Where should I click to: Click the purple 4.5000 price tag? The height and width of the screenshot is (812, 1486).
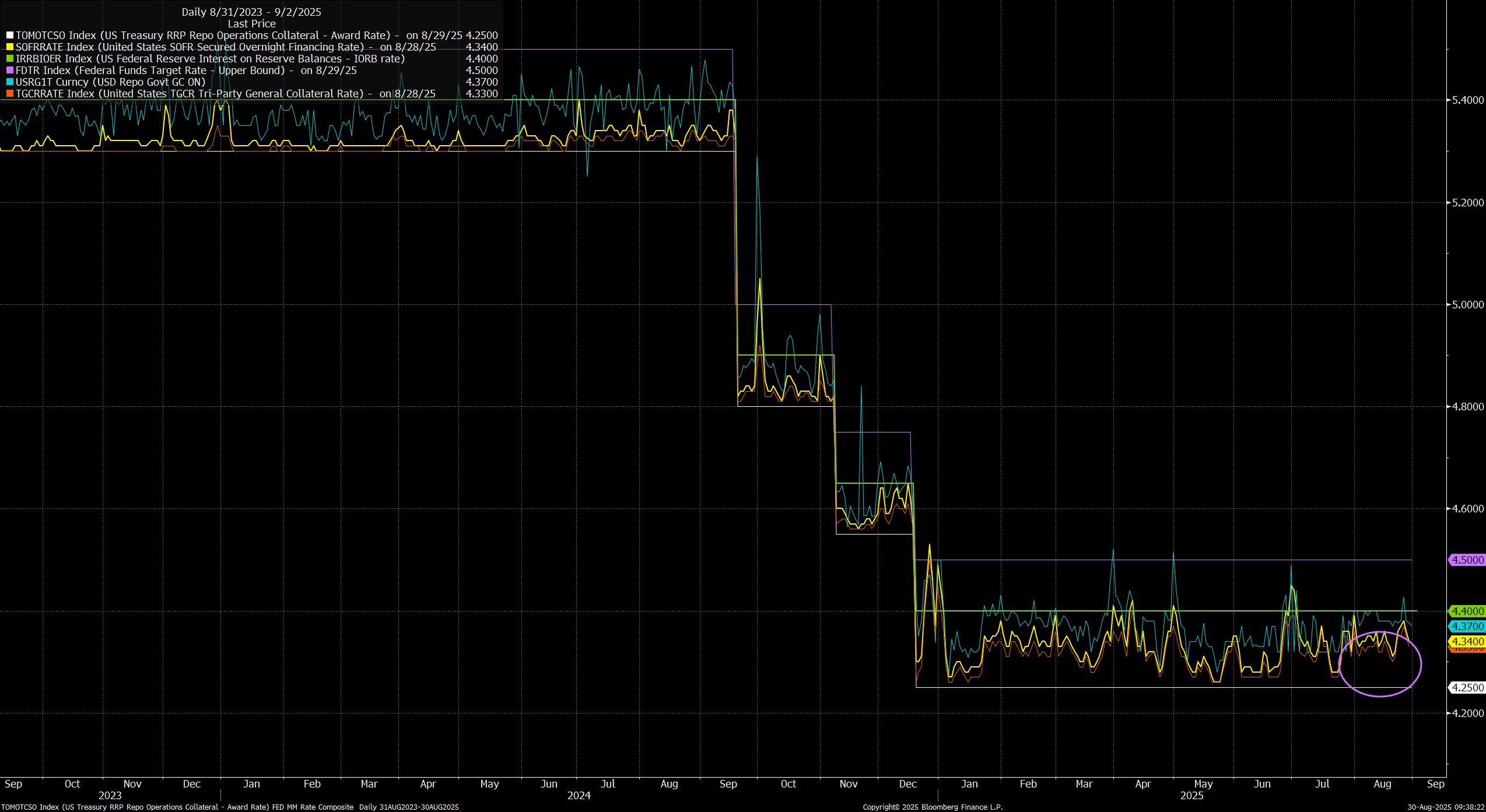[1466, 560]
